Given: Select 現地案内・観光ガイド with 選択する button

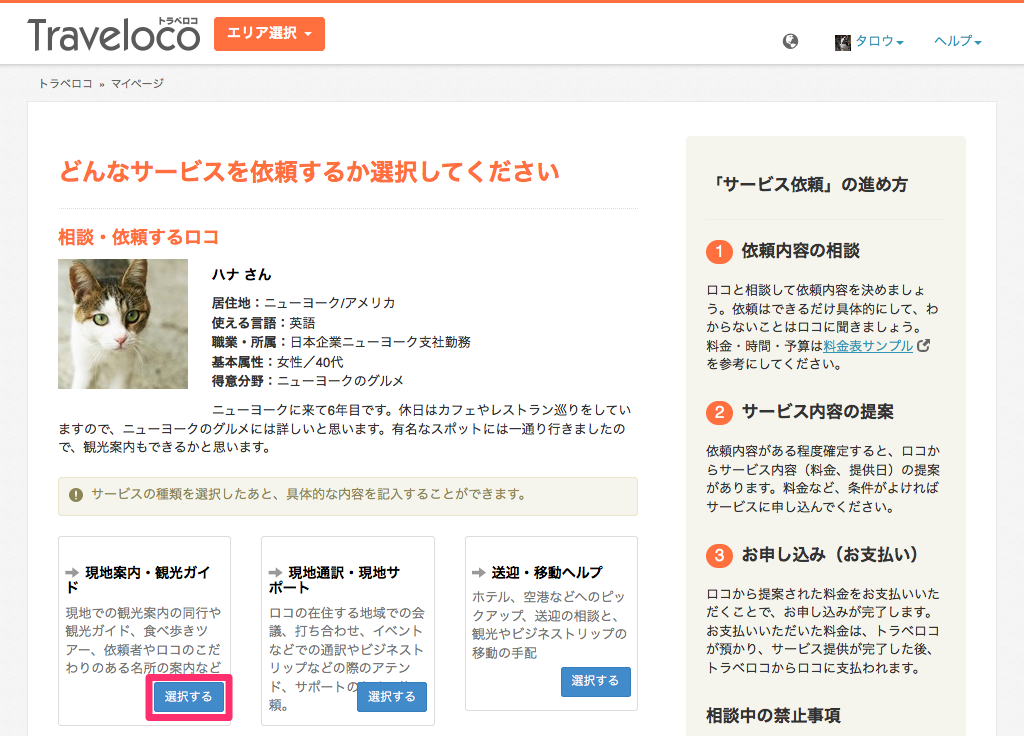Looking at the screenshot, I should (189, 697).
